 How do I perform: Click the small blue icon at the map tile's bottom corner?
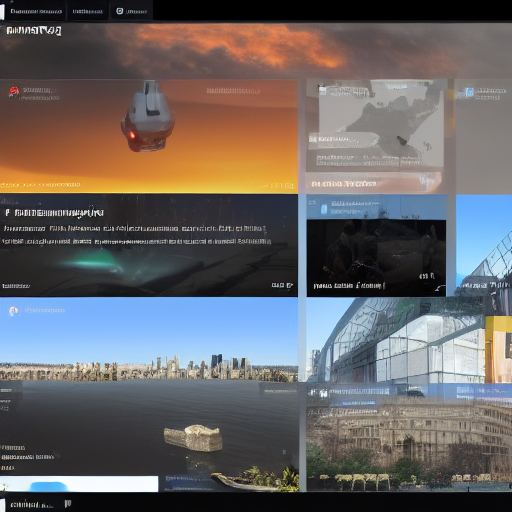click(x=423, y=182)
